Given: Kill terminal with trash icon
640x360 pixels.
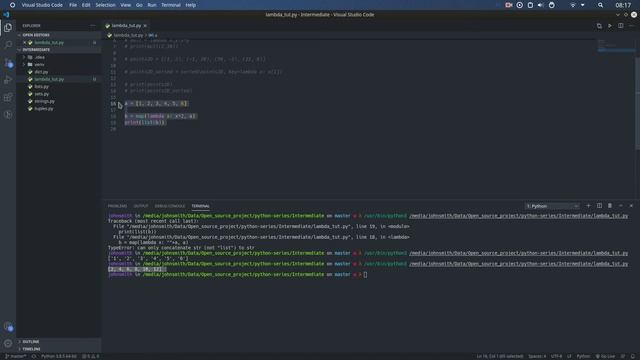Looking at the screenshot, I should pos(610,206).
